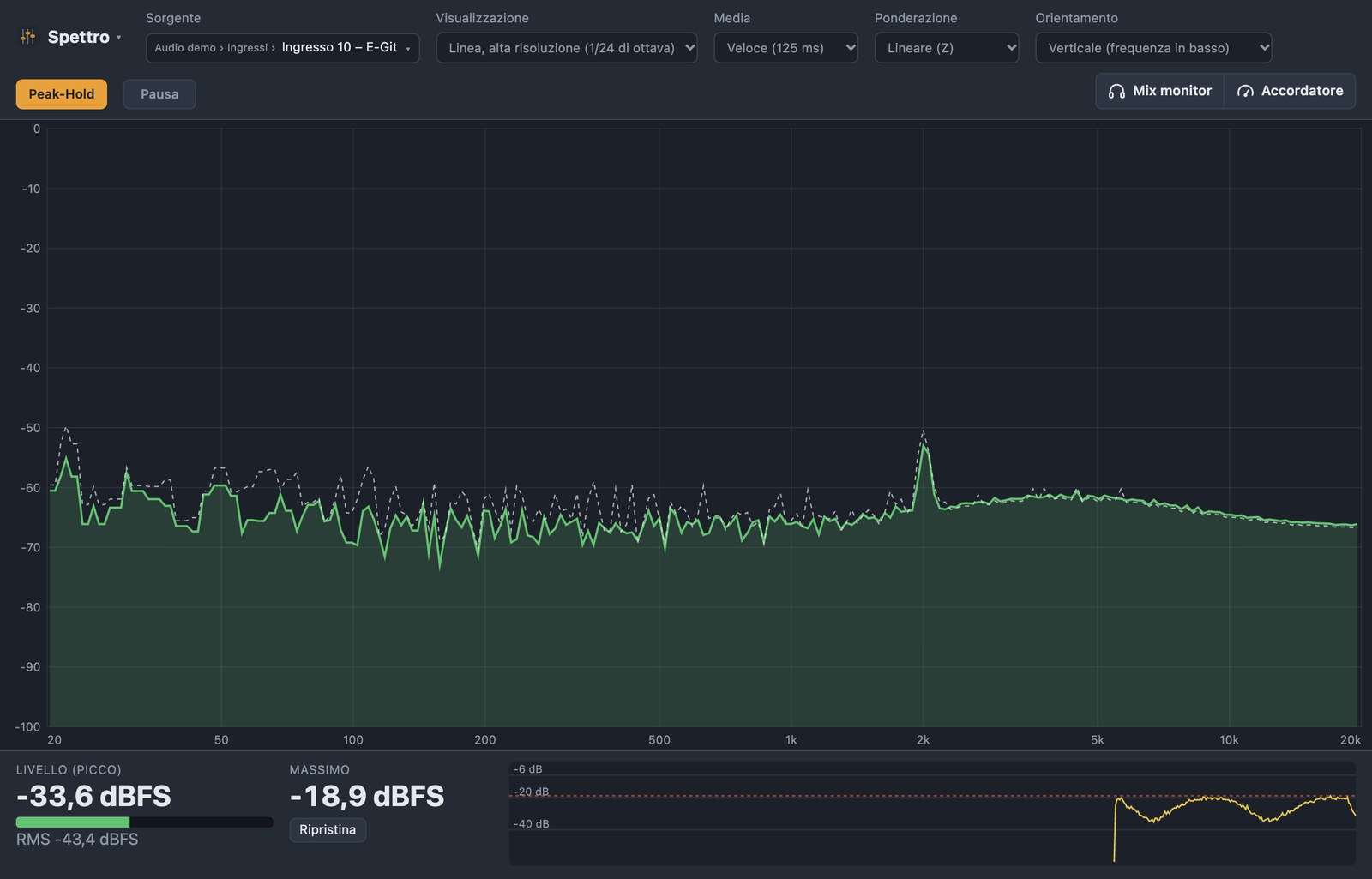Click the headphones icon on Mix monitor
Screen dimensions: 1372x879
click(x=1116, y=91)
